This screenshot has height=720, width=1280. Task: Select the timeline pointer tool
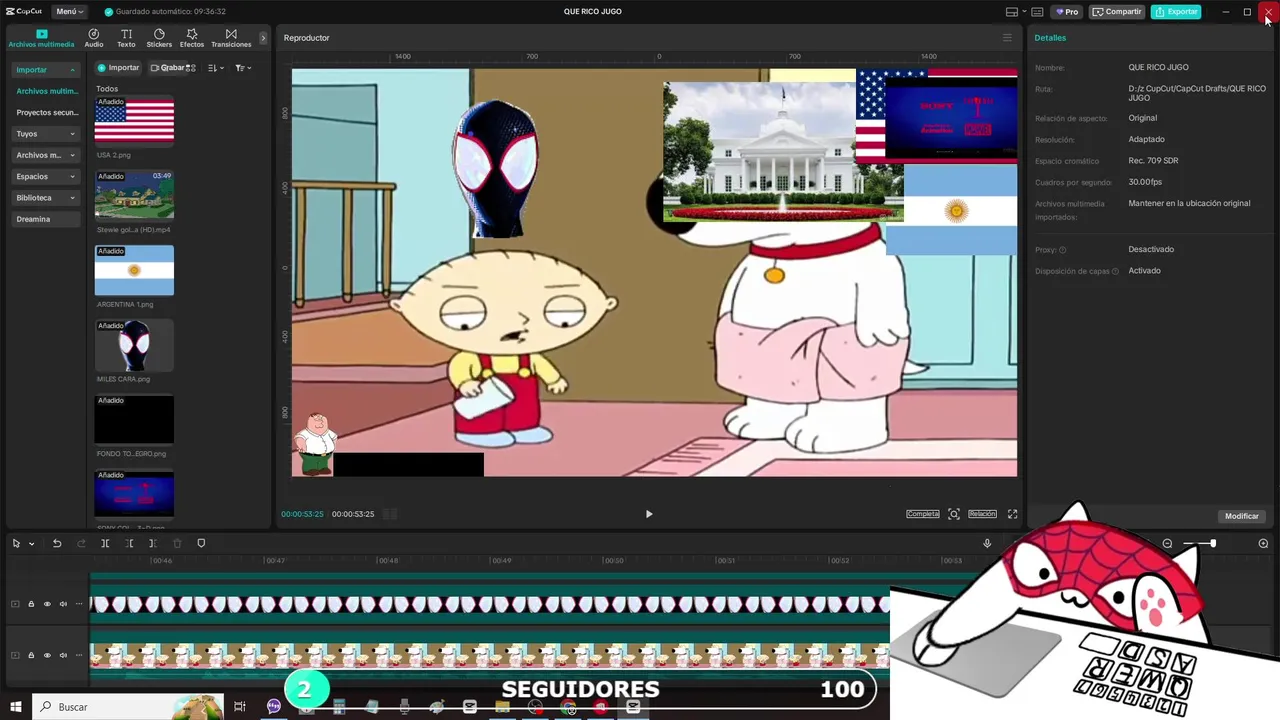[x=16, y=543]
